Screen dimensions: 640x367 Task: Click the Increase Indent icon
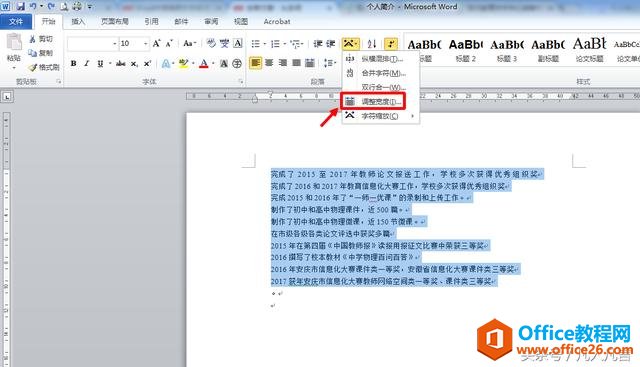[331, 43]
